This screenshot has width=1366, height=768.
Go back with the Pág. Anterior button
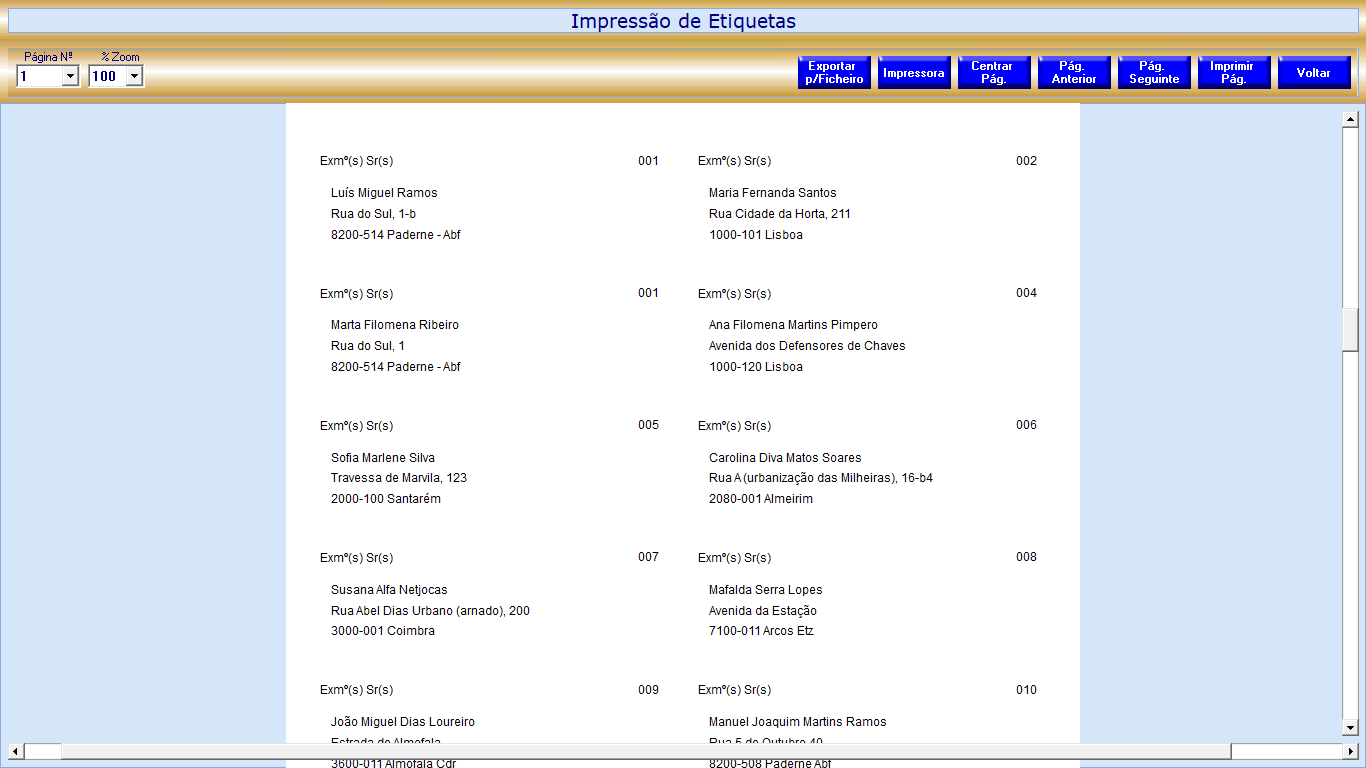[x=1074, y=73]
